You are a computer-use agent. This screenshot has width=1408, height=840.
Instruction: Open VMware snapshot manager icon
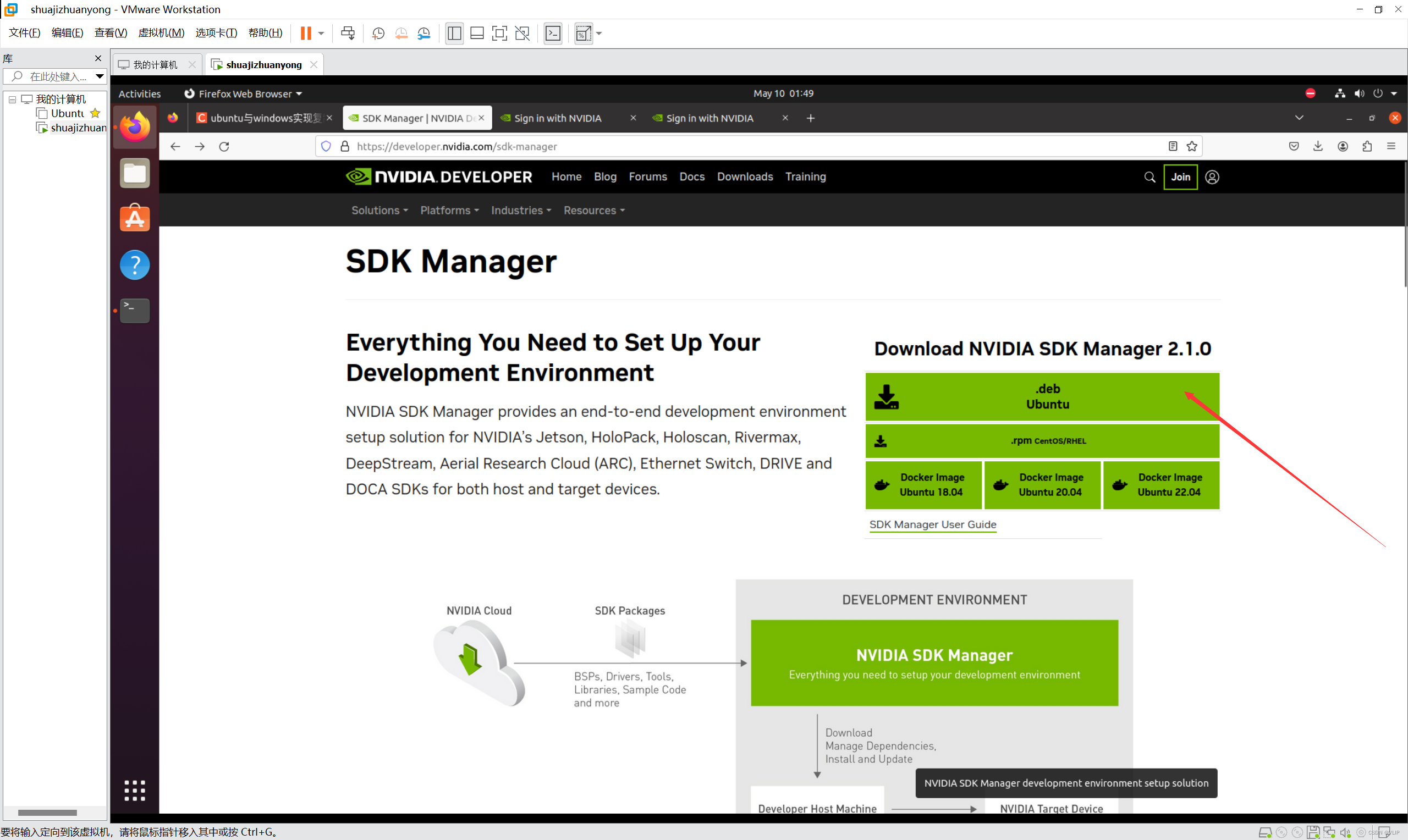tap(424, 34)
